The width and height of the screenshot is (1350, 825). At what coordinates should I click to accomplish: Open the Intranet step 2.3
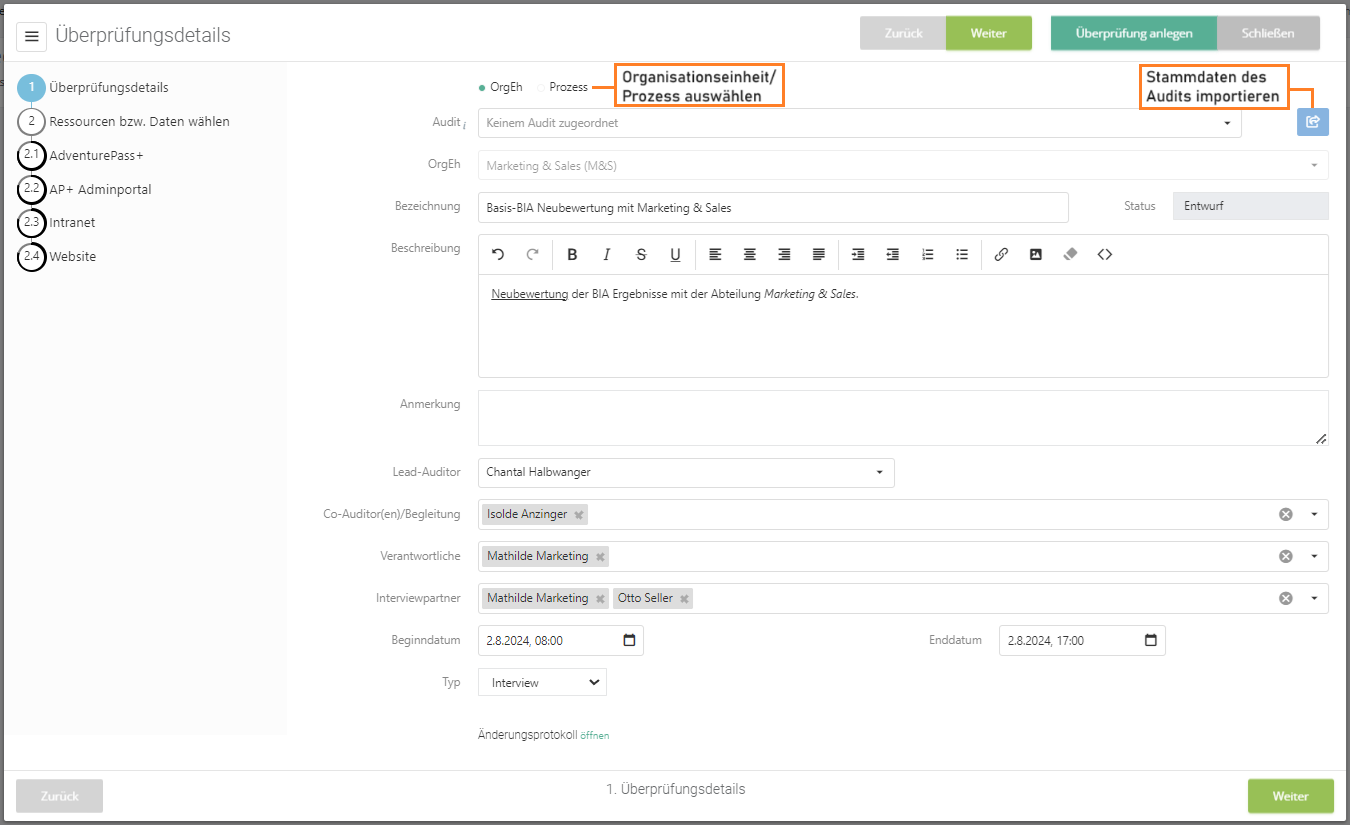point(72,223)
